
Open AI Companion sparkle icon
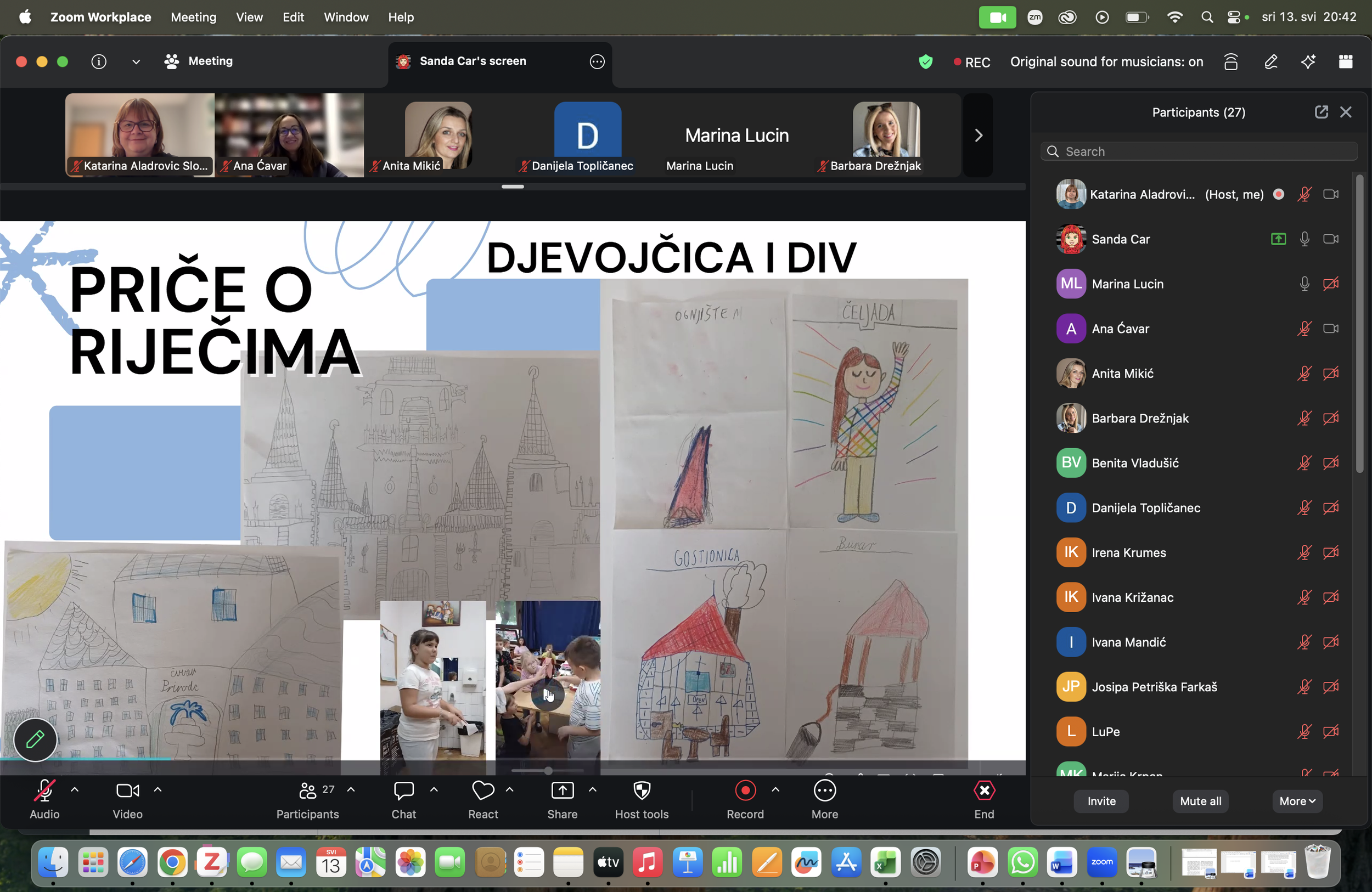(1308, 61)
